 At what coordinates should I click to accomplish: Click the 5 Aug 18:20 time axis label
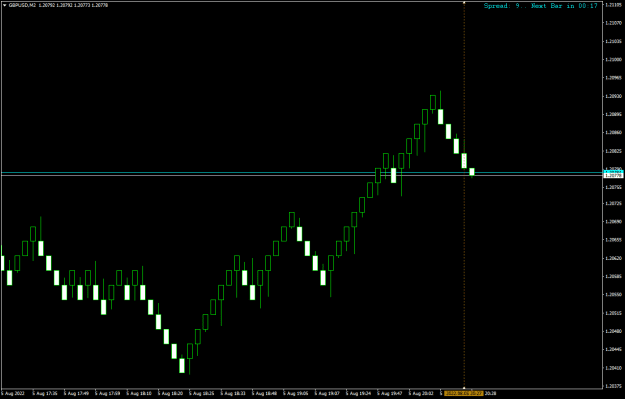171,393
